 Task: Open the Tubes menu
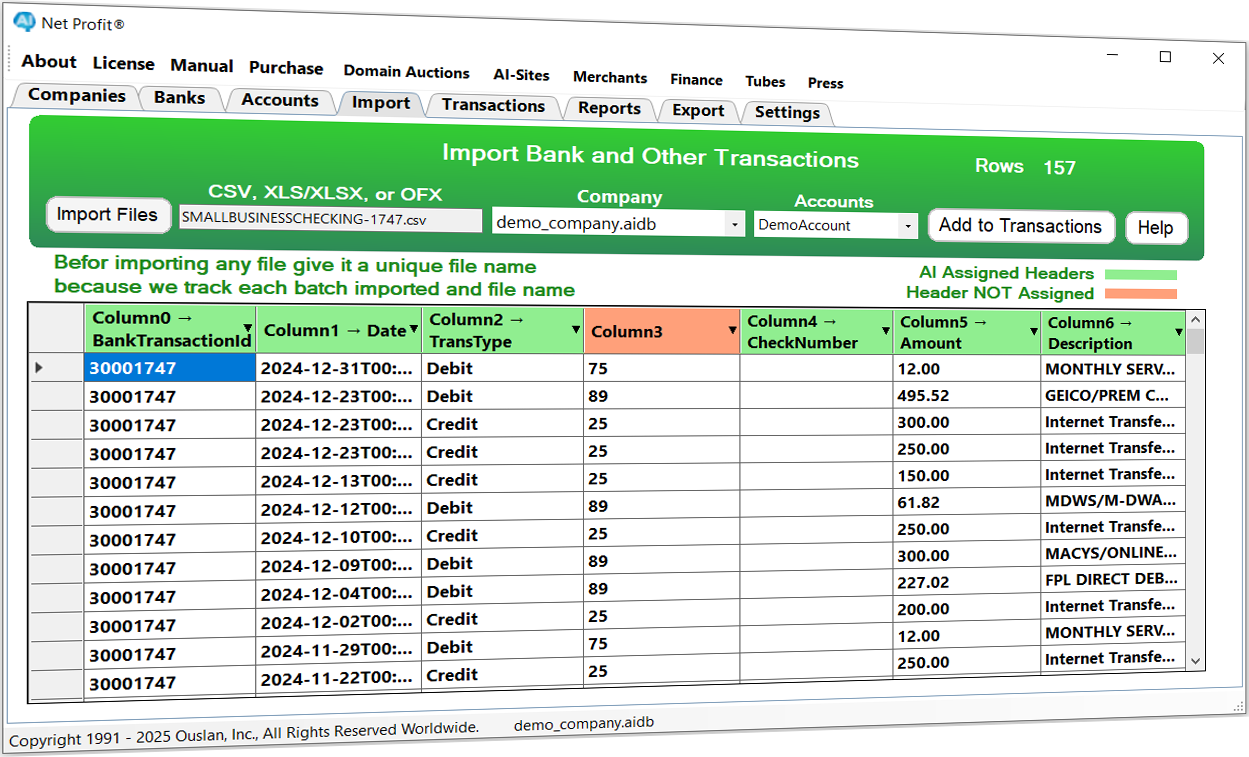[x=765, y=82]
